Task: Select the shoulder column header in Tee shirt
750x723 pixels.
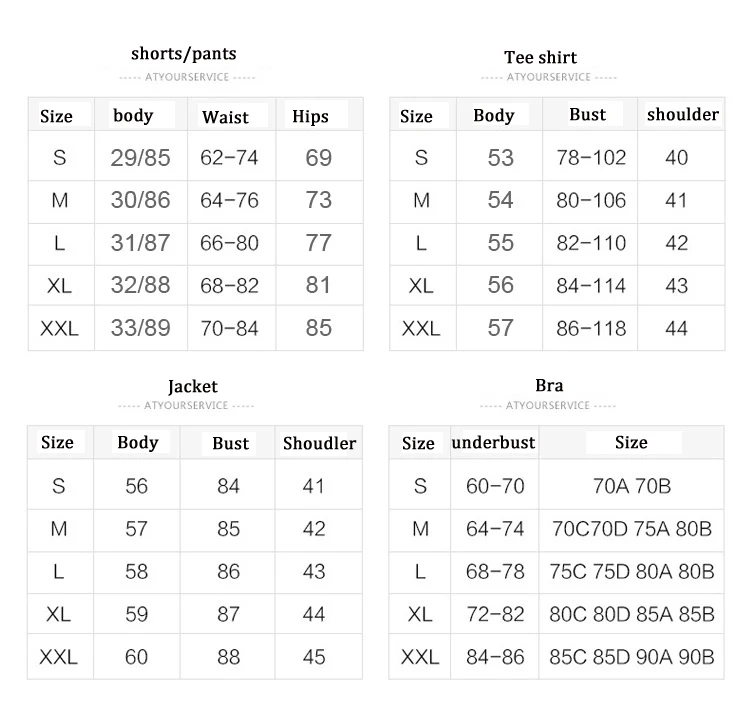Action: click(x=683, y=114)
